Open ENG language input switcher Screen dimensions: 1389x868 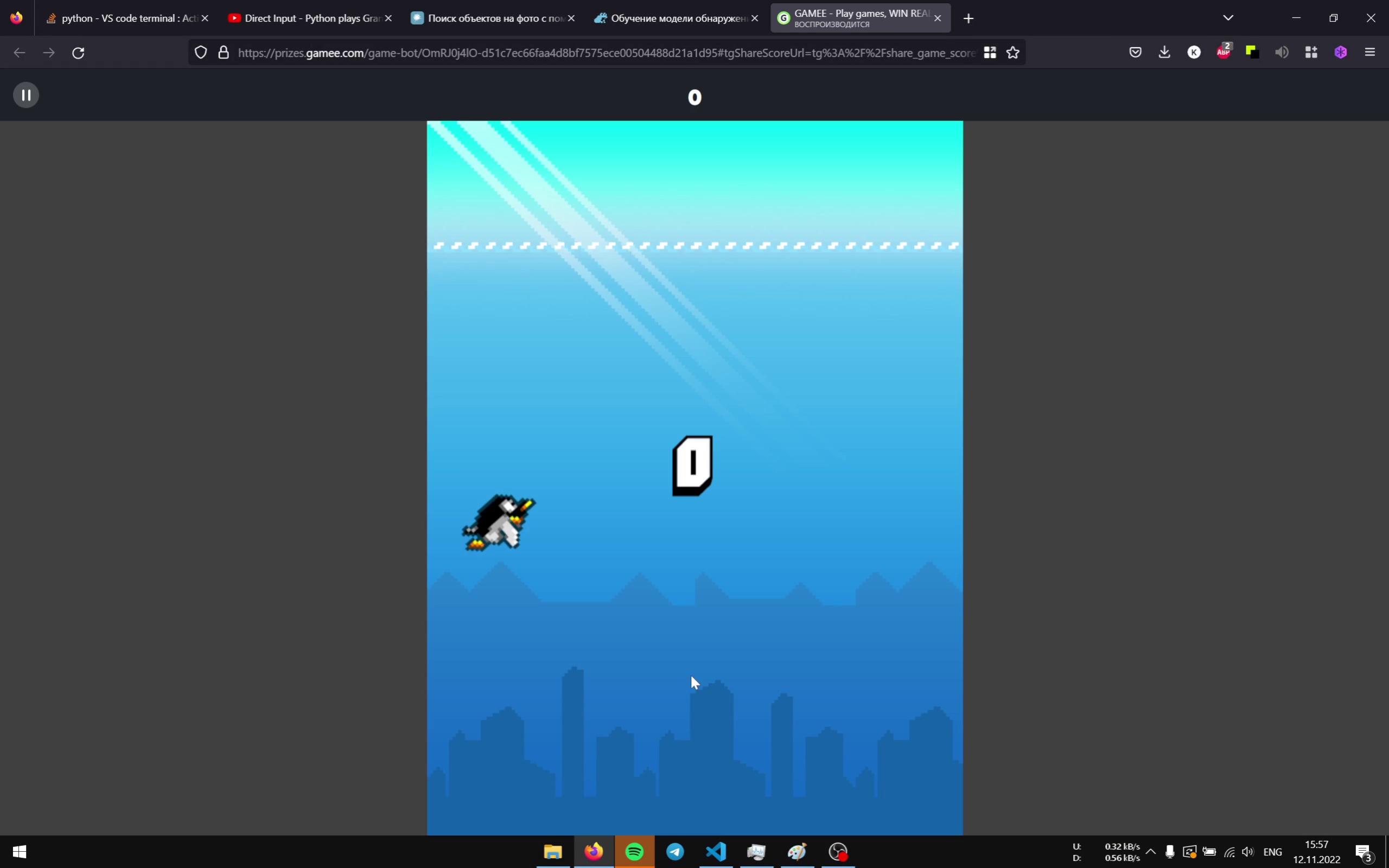[x=1272, y=851]
